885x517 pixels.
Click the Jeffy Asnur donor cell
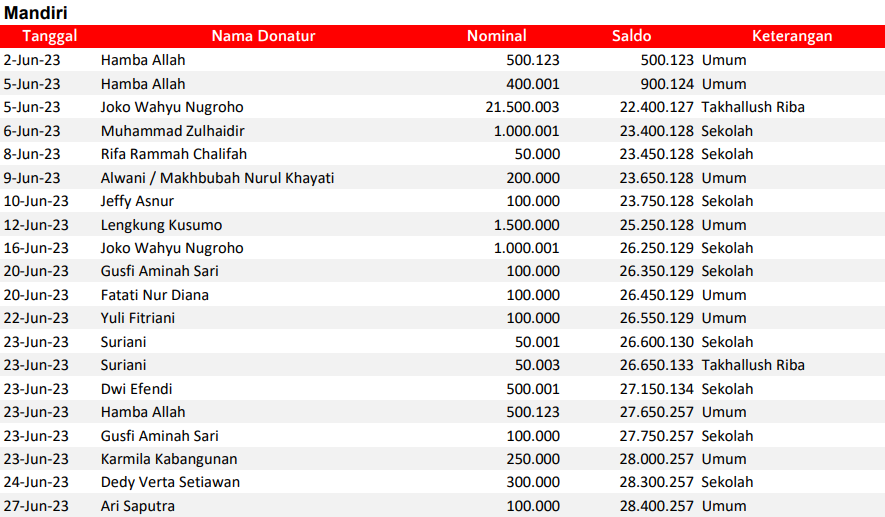click(x=138, y=201)
